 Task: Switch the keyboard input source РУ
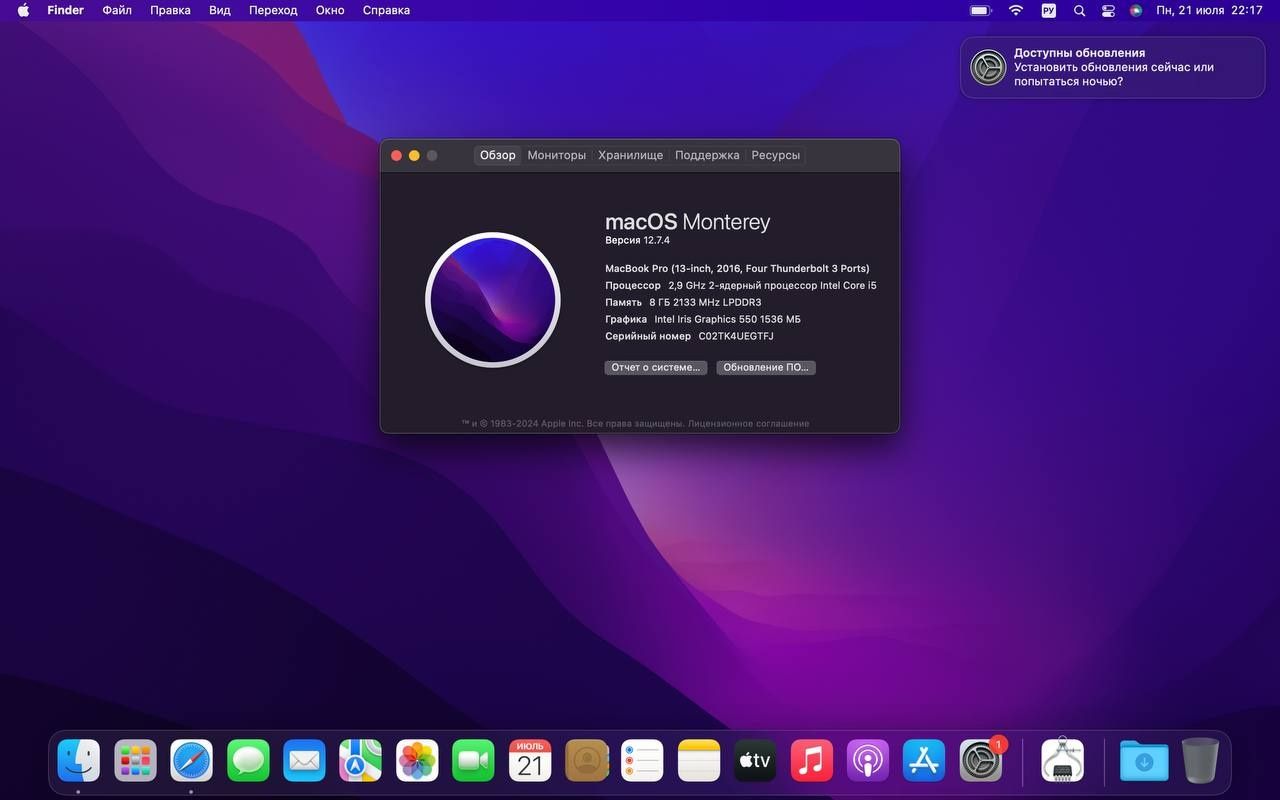(1048, 10)
